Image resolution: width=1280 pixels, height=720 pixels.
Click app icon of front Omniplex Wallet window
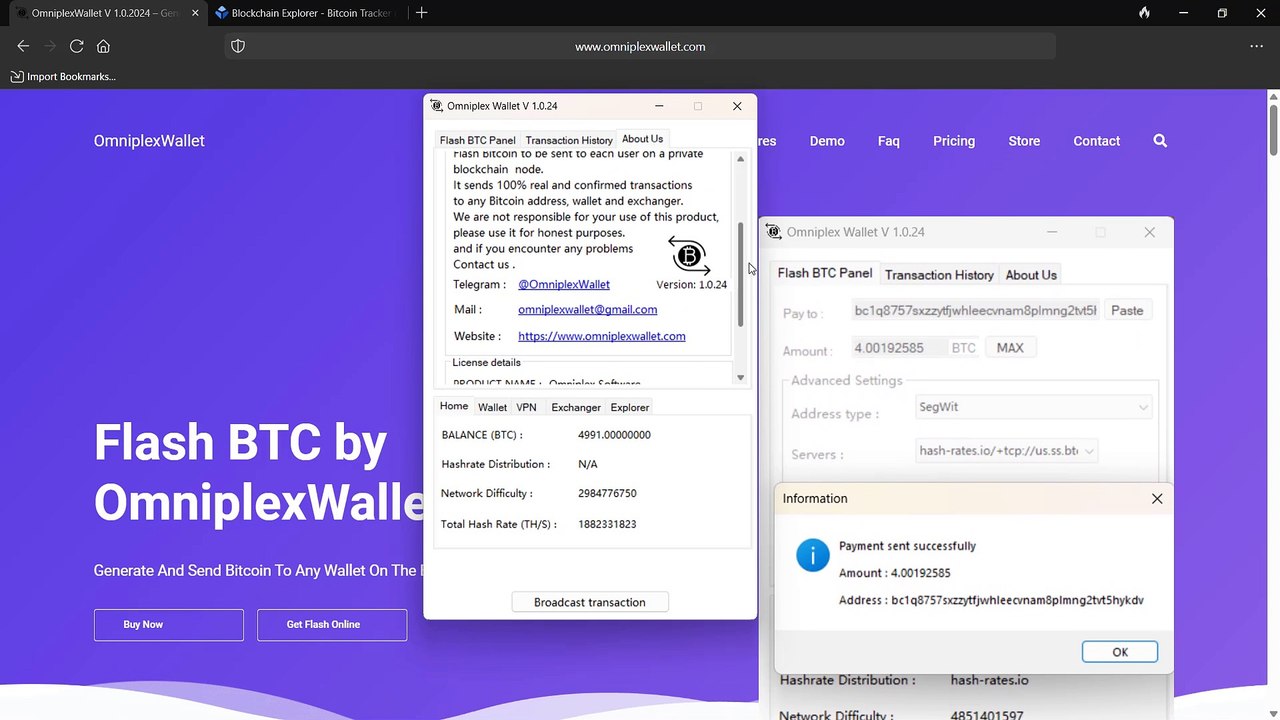click(x=436, y=106)
